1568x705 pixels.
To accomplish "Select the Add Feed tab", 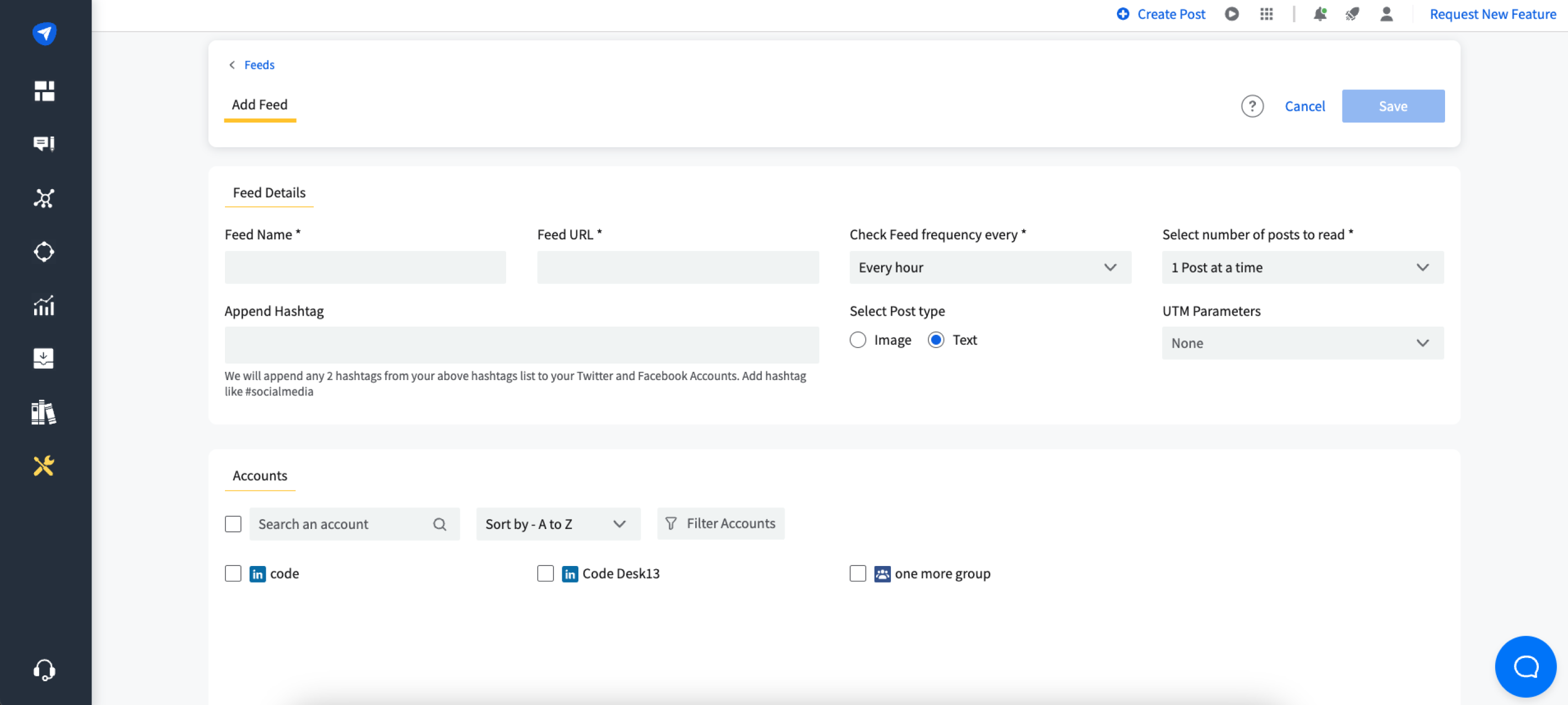I will [259, 105].
